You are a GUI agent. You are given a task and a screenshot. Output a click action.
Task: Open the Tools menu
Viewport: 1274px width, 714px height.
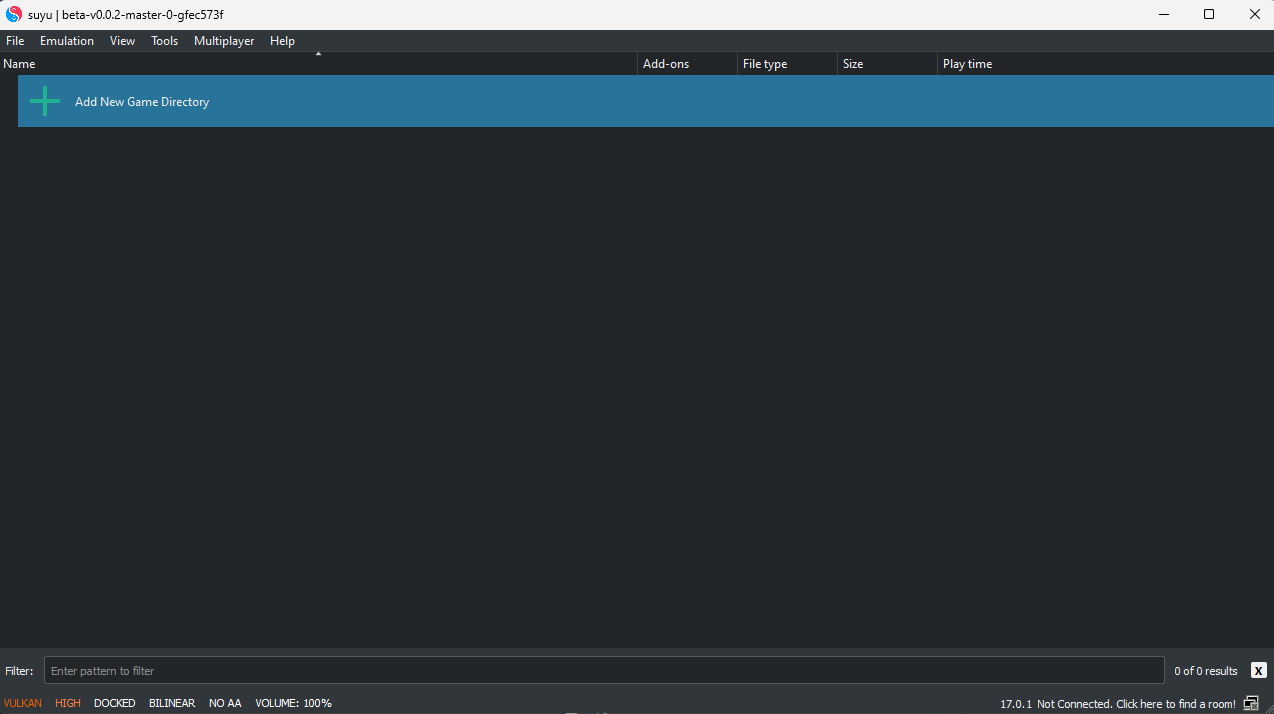164,41
